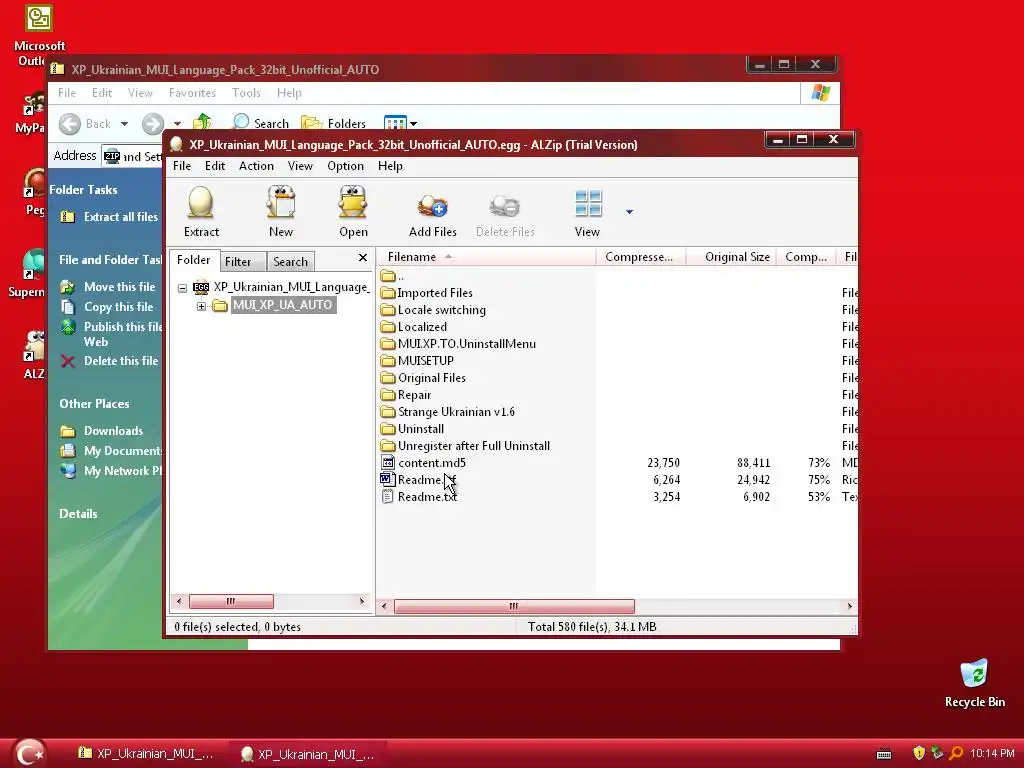This screenshot has height=768, width=1024.
Task: Click the Search button in Explorer toolbar
Action: pyautogui.click(x=261, y=123)
